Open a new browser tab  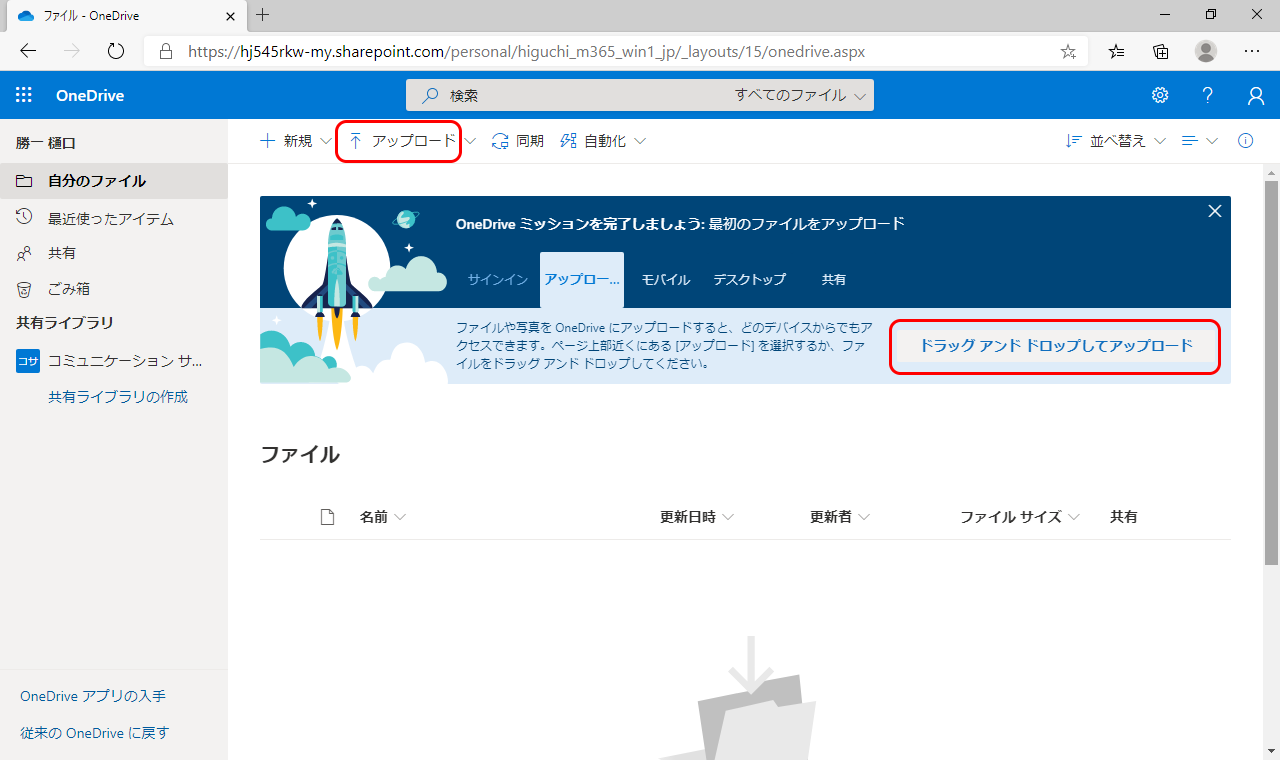(x=263, y=15)
